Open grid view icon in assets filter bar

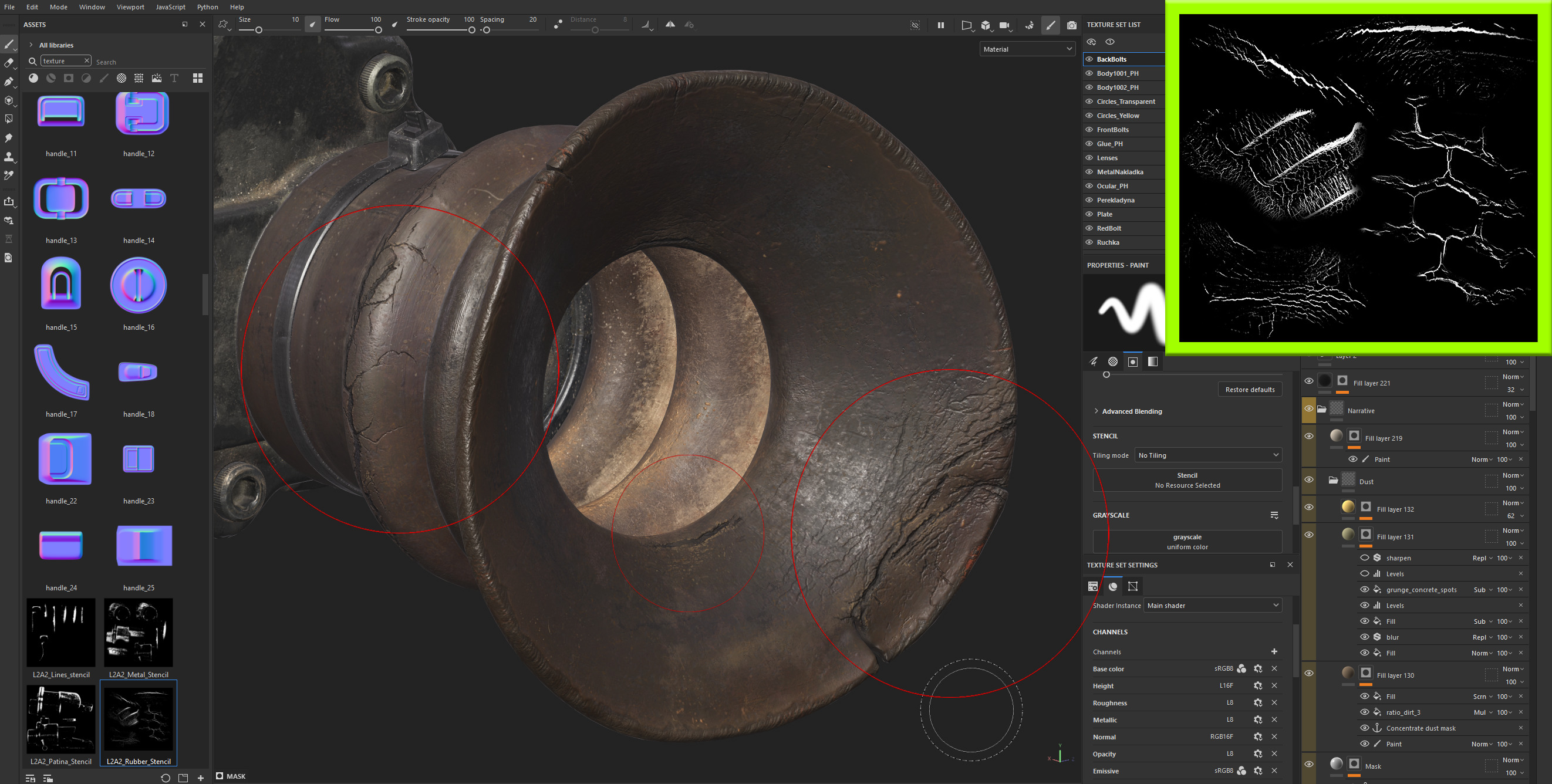click(198, 78)
